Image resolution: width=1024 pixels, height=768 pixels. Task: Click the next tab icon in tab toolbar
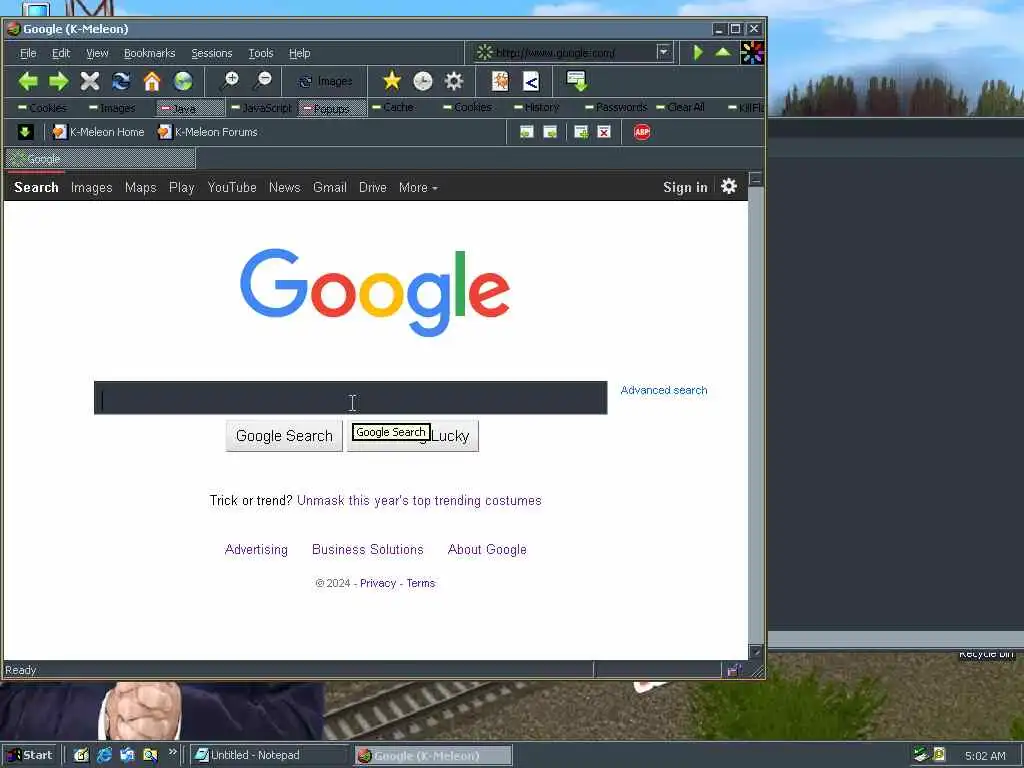[x=551, y=132]
